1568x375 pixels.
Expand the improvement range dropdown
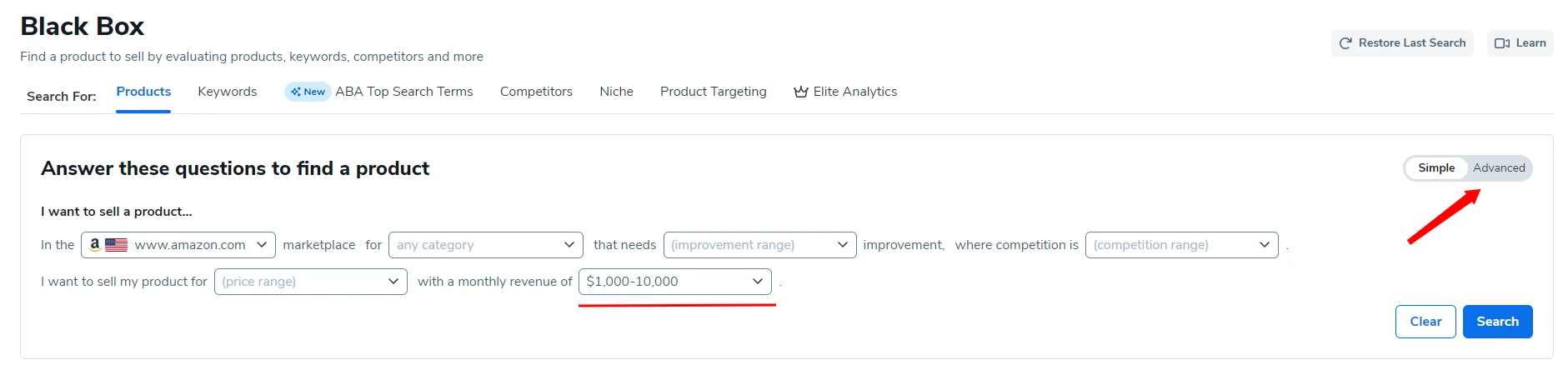pos(759,245)
